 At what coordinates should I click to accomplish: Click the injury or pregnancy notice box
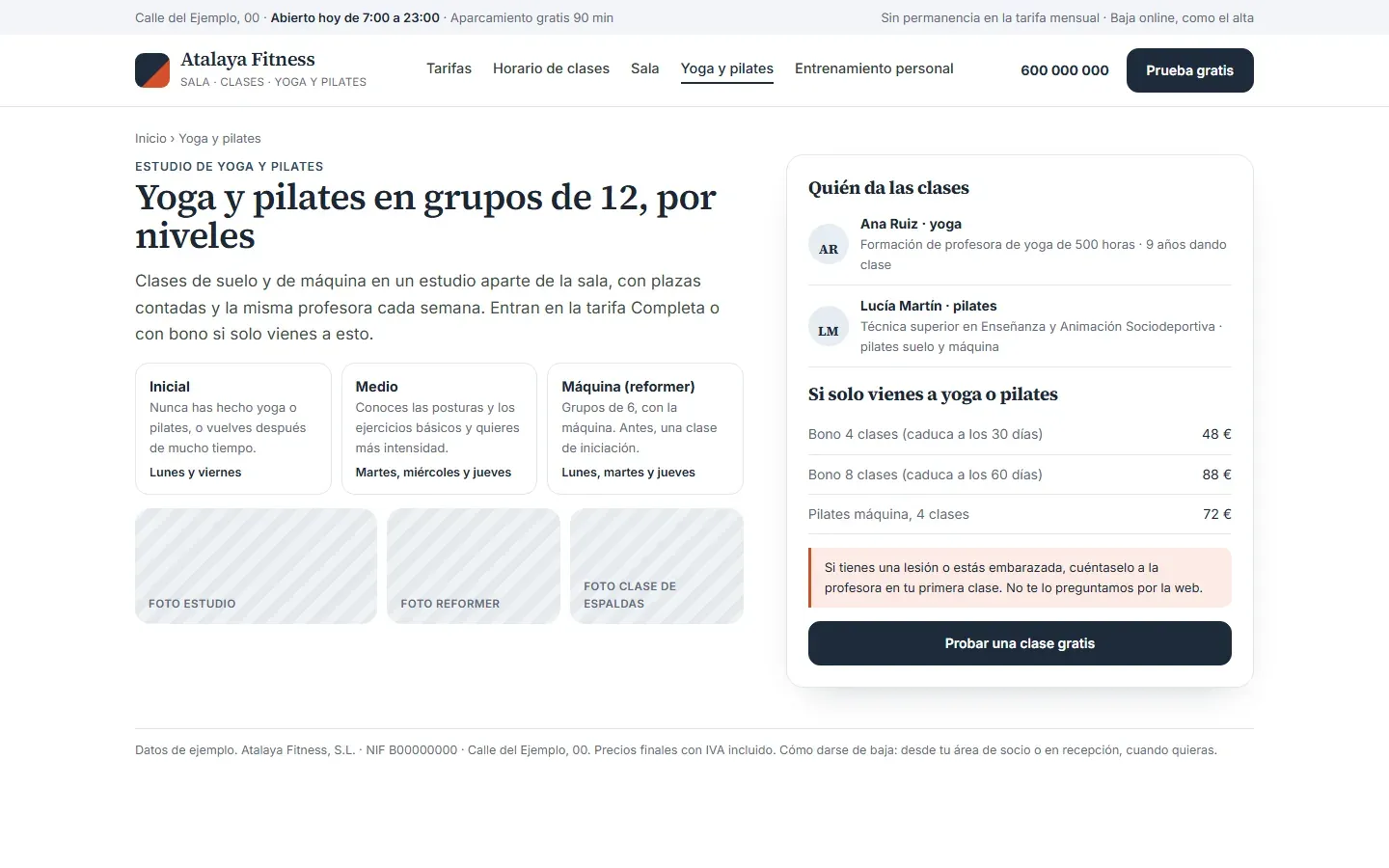point(1020,578)
